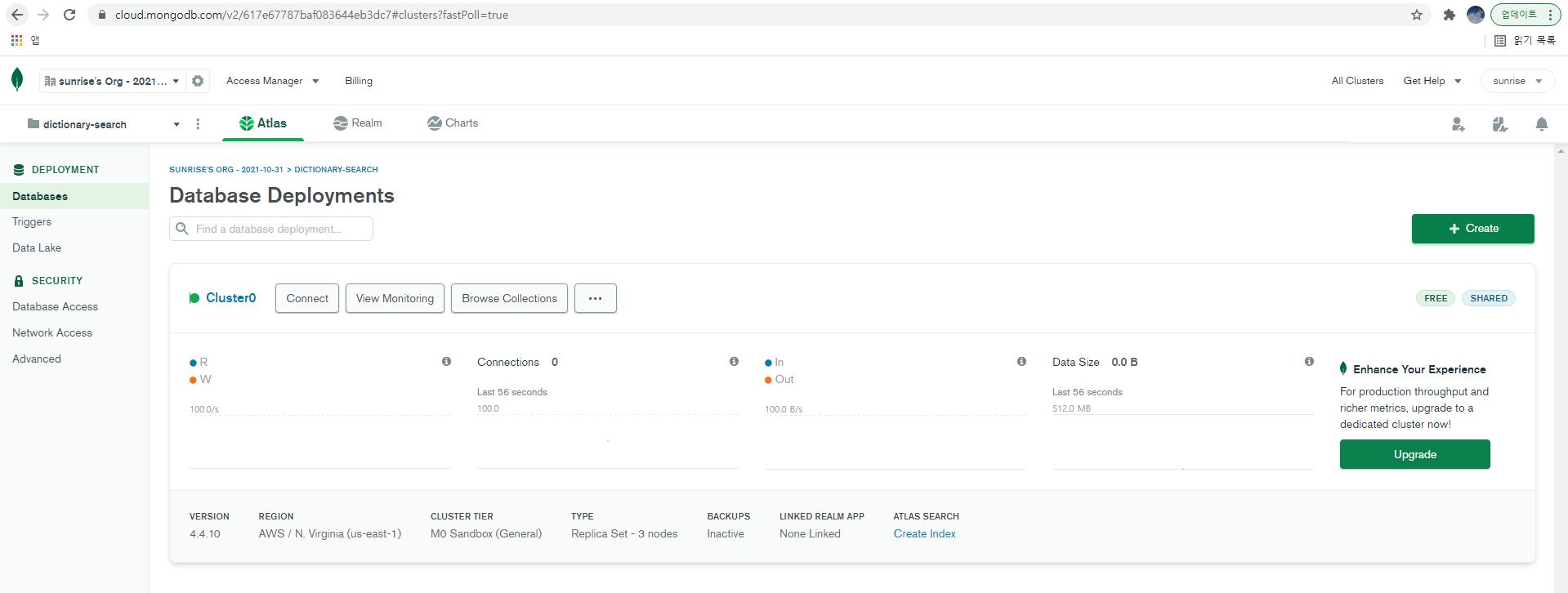This screenshot has width=1568, height=593.
Task: Click the green Create button
Action: click(x=1472, y=229)
